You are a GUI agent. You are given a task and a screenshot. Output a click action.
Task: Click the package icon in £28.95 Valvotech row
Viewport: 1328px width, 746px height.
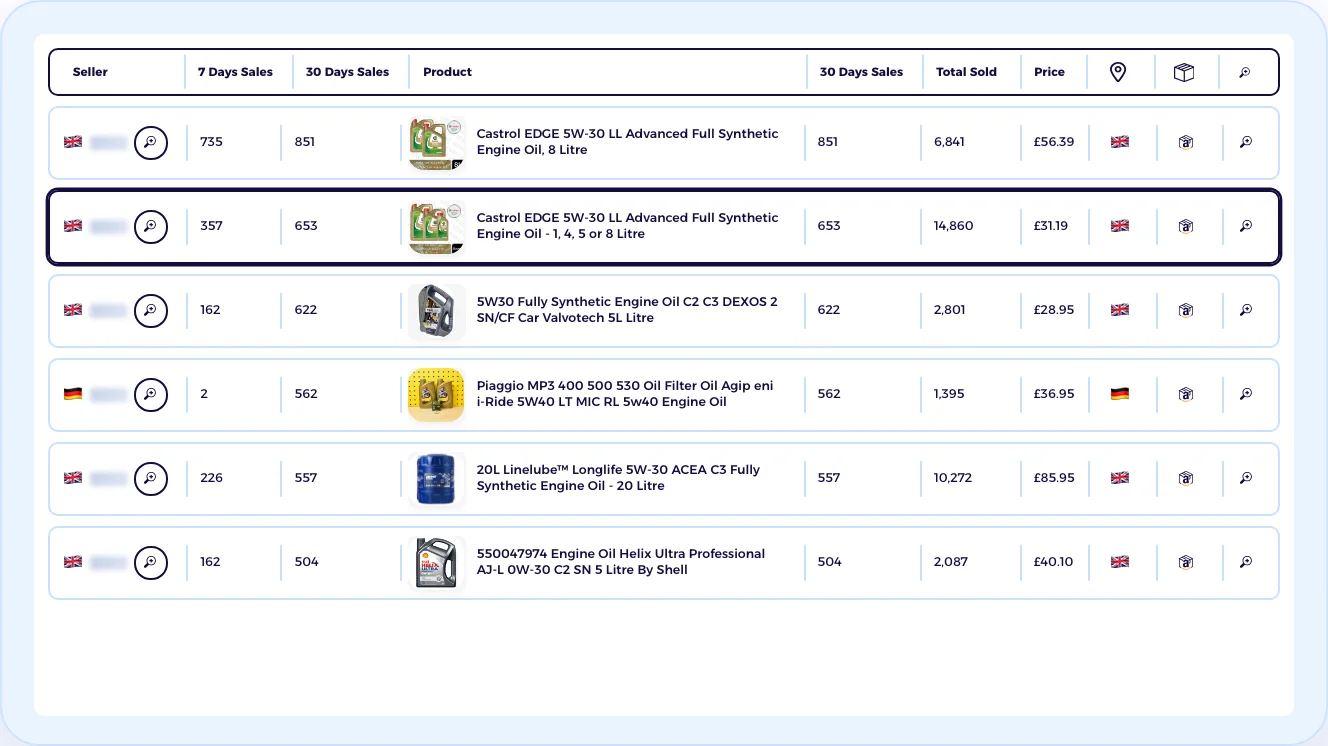click(1186, 310)
